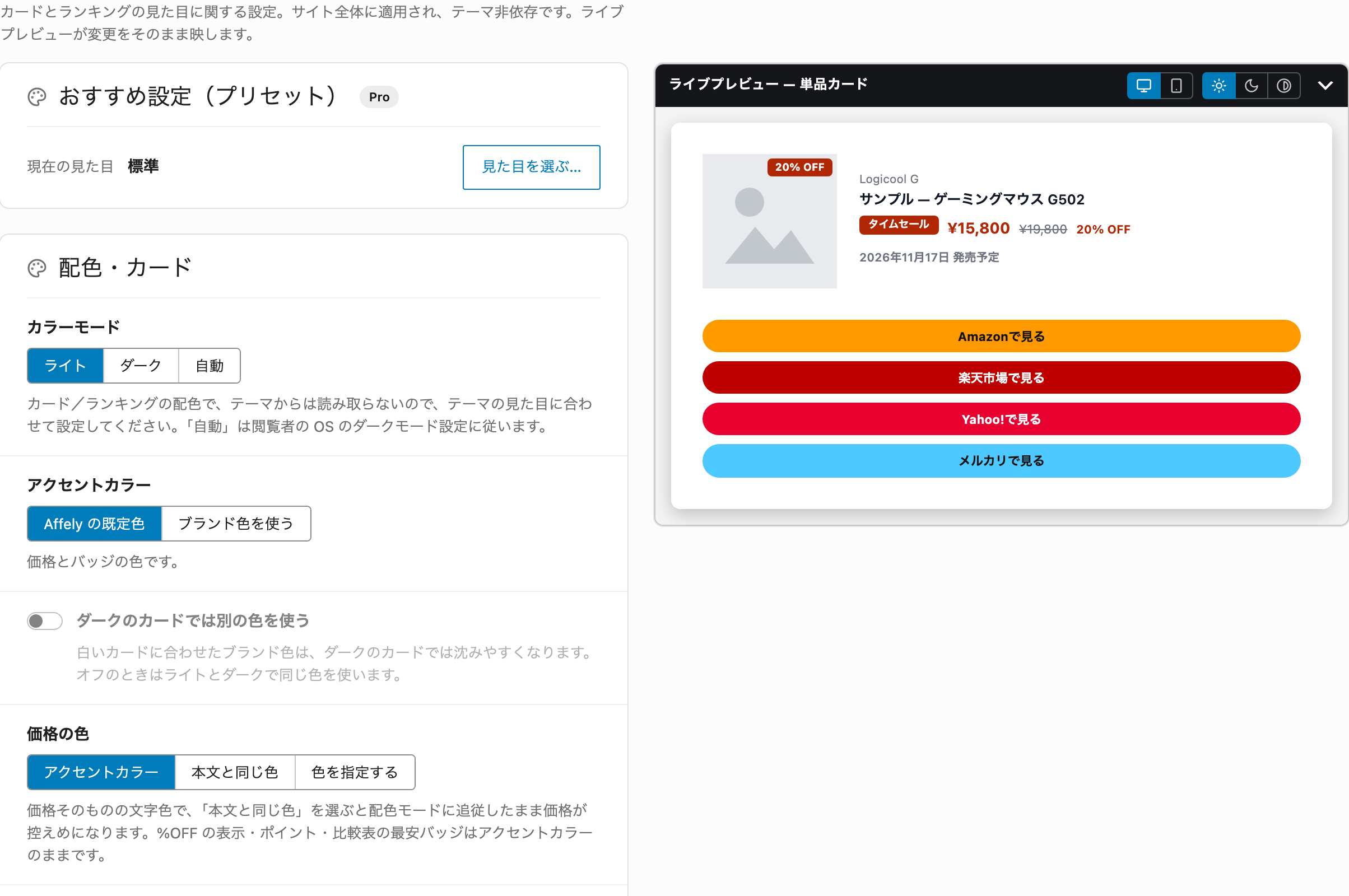This screenshot has width=1349, height=896.
Task: Click the 価格の色 section label
Action: [58, 734]
